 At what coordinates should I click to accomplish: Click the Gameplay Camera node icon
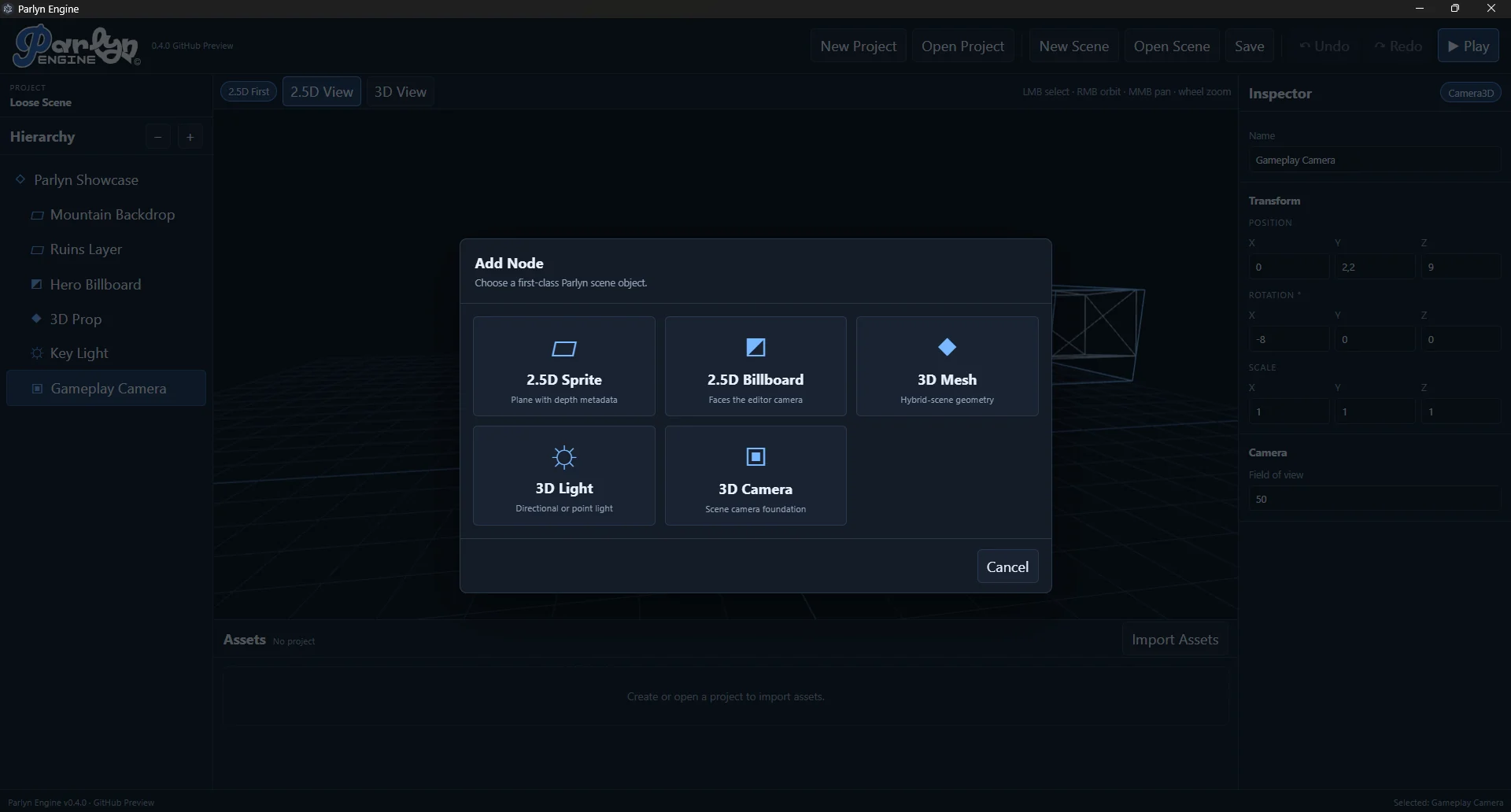37,388
